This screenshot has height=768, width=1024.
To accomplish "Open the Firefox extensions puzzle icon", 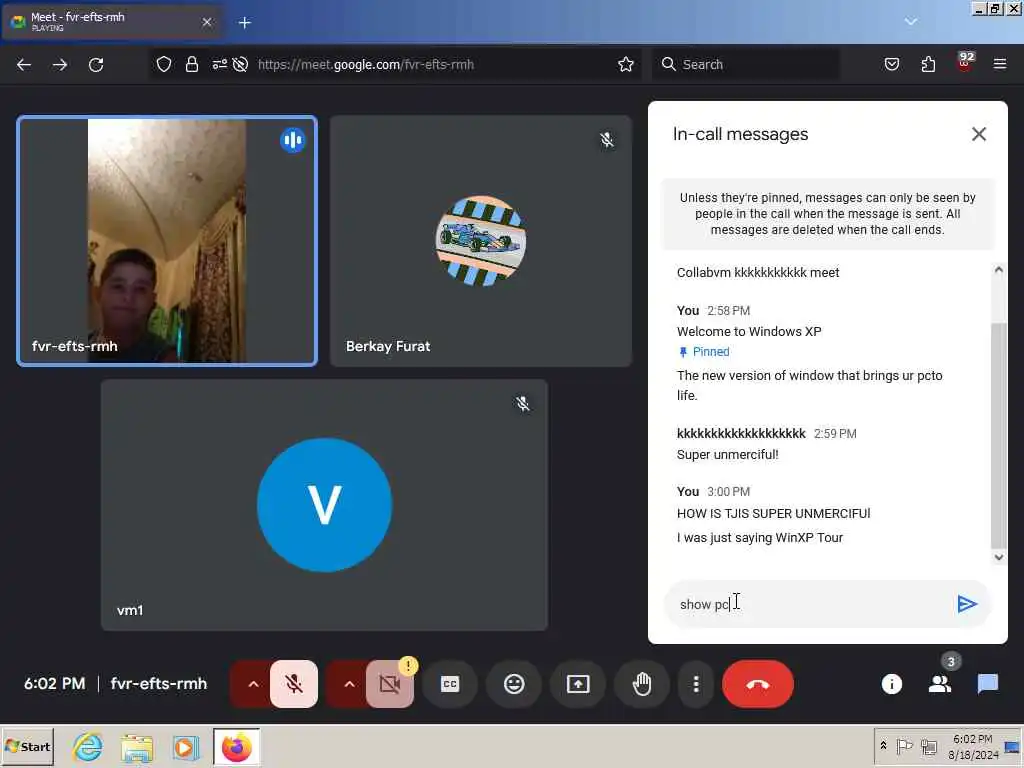I will coord(928,64).
